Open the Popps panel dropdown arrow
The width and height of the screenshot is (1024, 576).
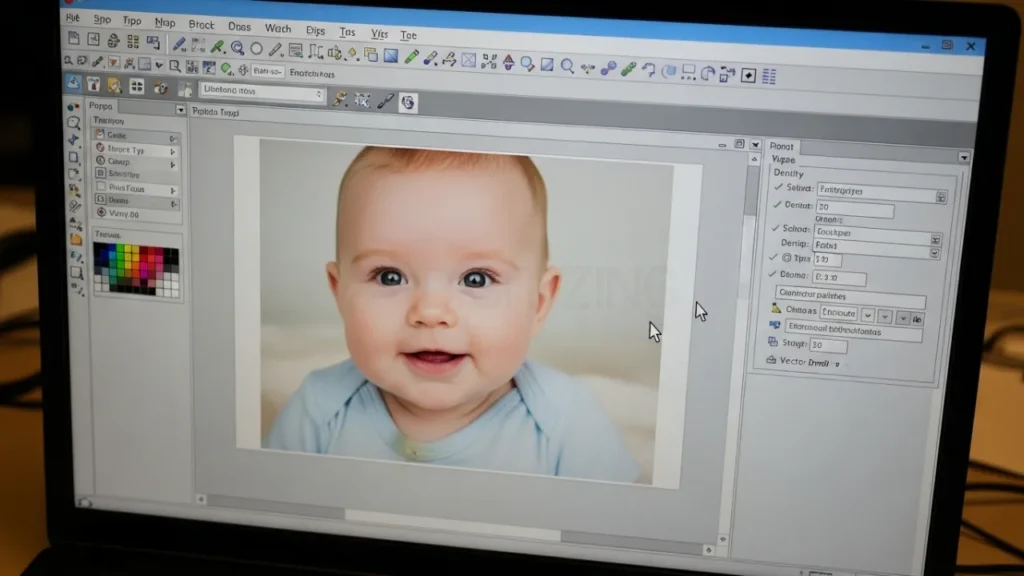click(x=181, y=110)
